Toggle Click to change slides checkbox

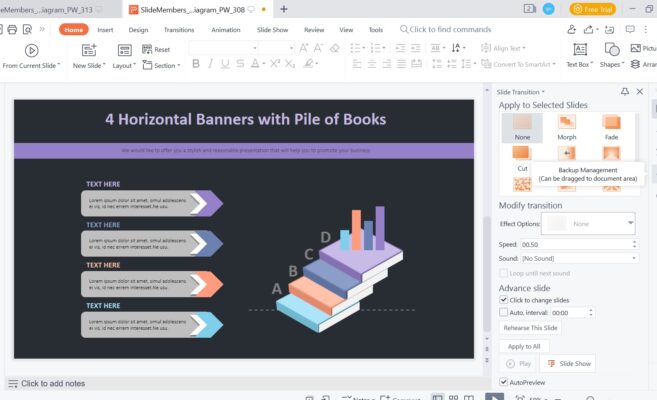click(x=504, y=299)
